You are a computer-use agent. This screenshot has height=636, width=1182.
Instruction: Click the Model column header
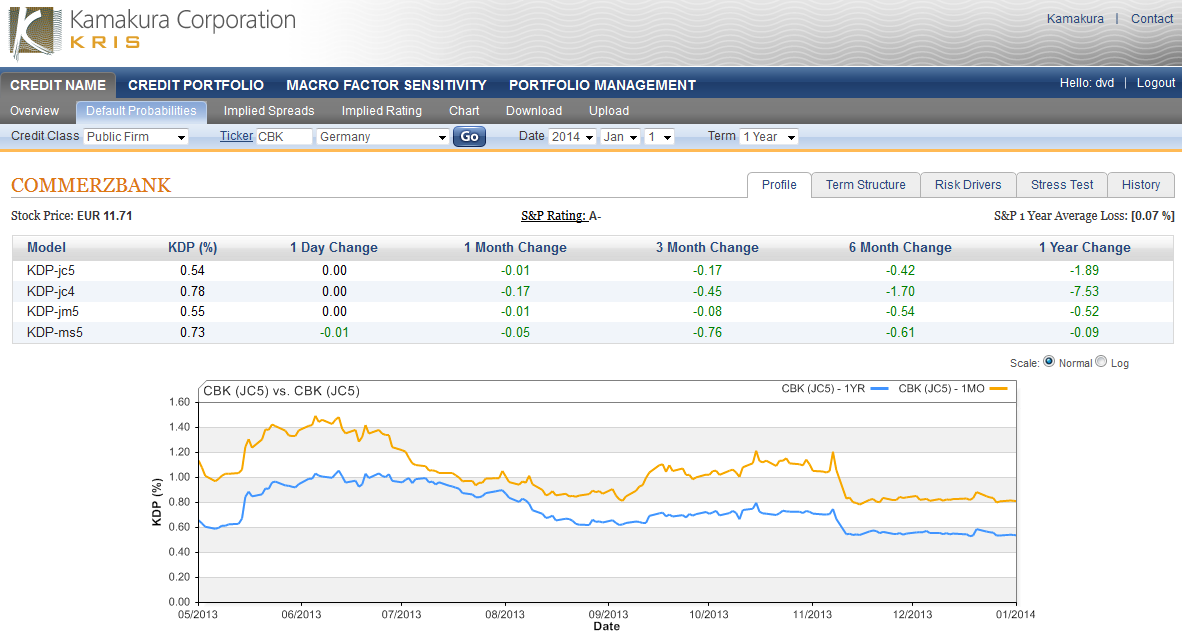(x=46, y=247)
